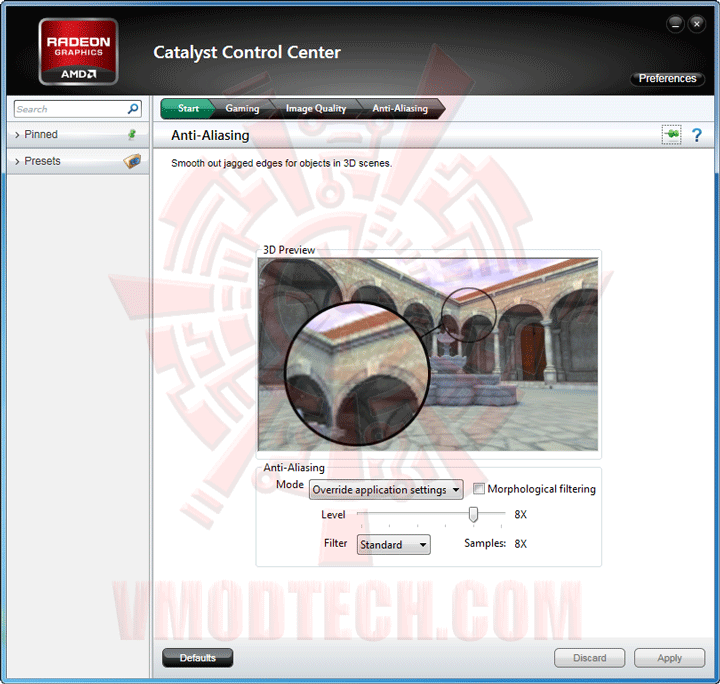This screenshot has height=684, width=720.
Task: Open help with the question mark icon
Action: click(696, 135)
